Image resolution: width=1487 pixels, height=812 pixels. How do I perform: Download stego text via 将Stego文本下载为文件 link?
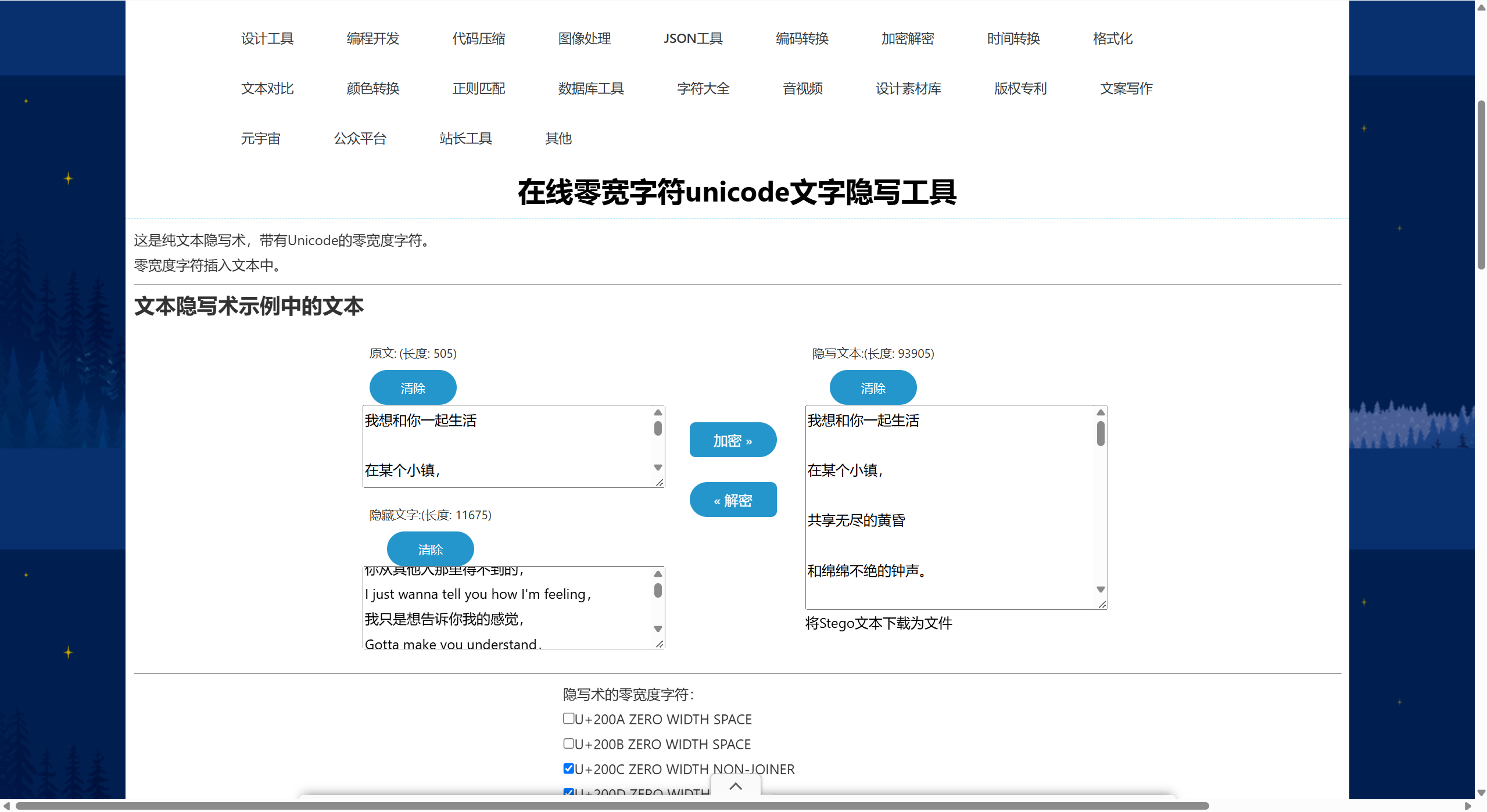click(879, 623)
